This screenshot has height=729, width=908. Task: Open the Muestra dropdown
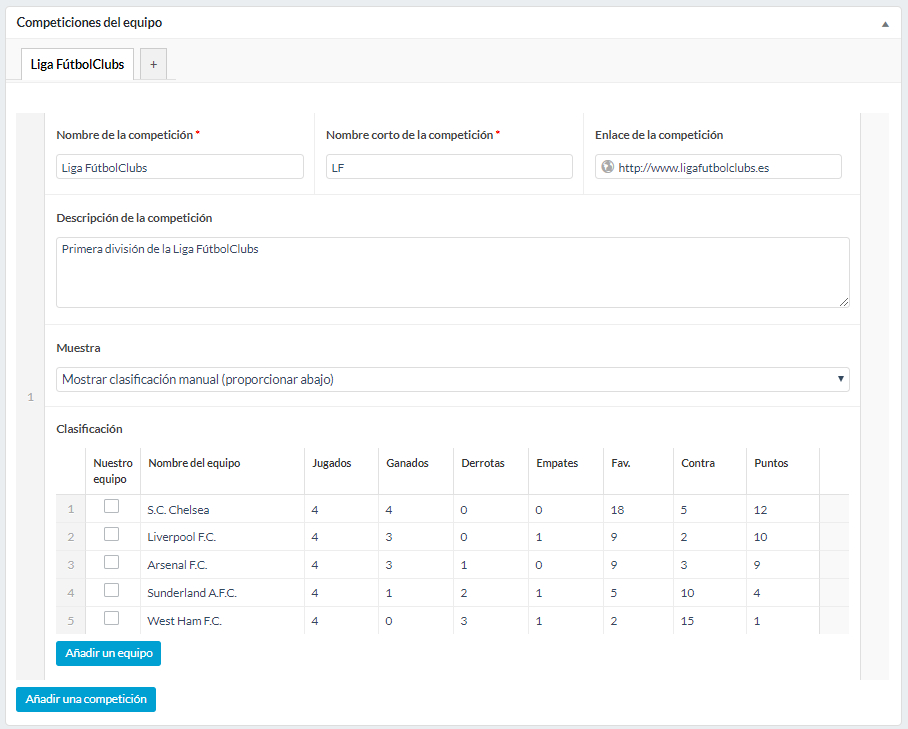coord(452,379)
